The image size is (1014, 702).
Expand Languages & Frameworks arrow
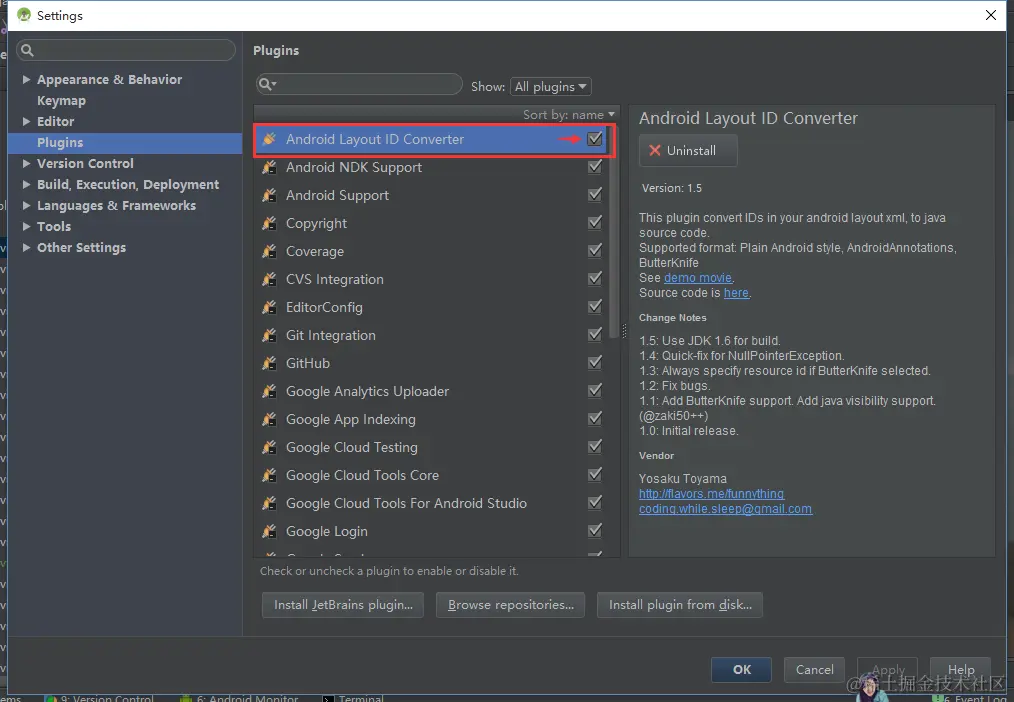point(26,205)
